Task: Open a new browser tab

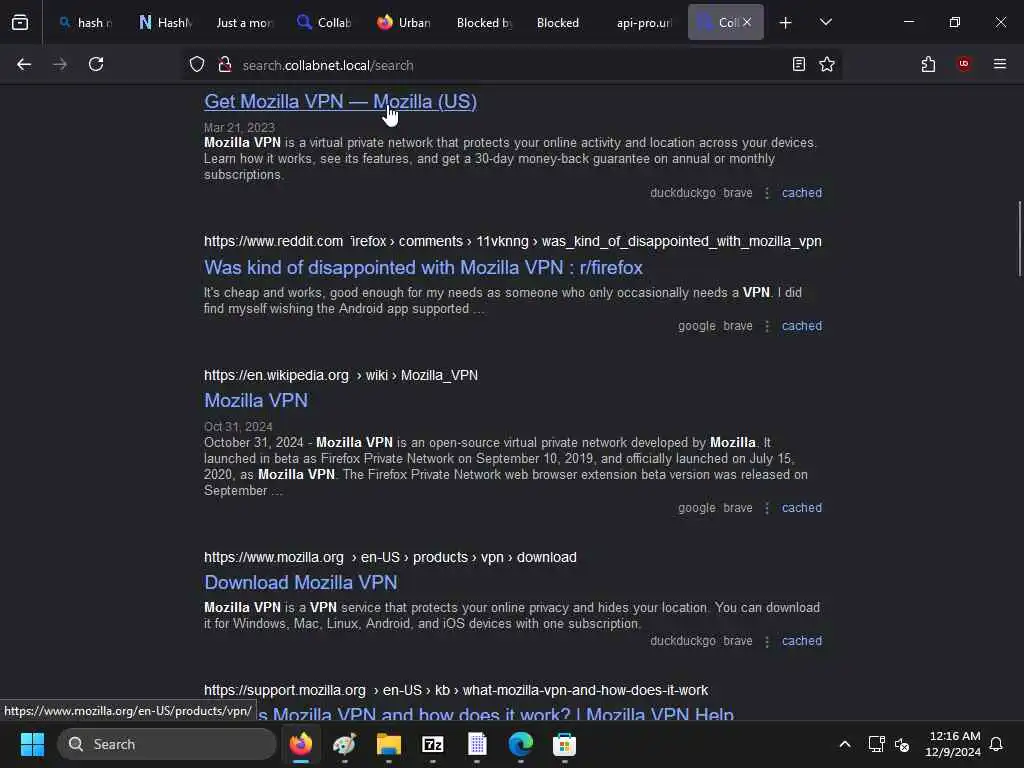Action: pyautogui.click(x=786, y=23)
